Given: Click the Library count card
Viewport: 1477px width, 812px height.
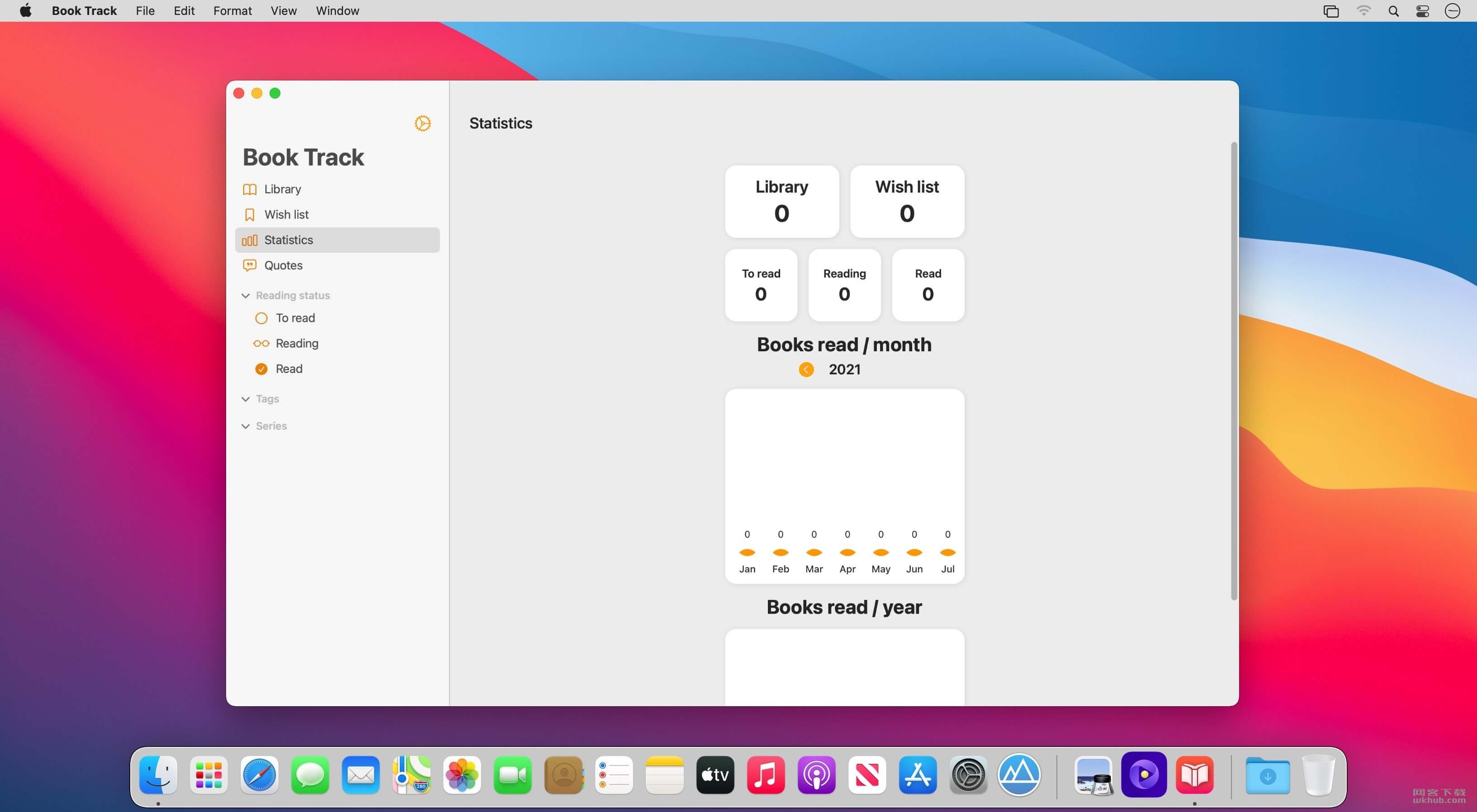Looking at the screenshot, I should (781, 202).
